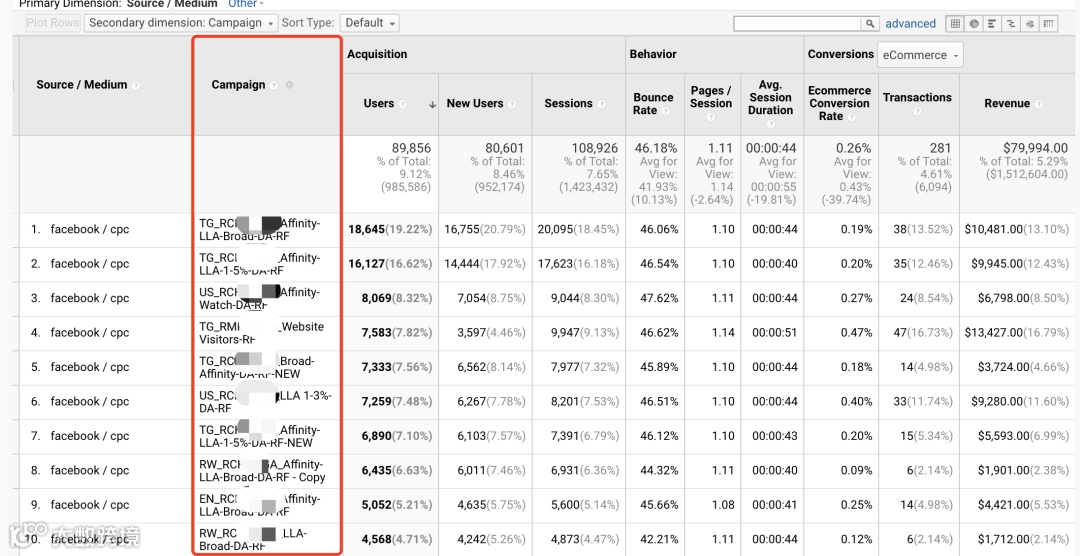
Task: Open the help icon beside Sessions header
Action: pyautogui.click(x=601, y=104)
